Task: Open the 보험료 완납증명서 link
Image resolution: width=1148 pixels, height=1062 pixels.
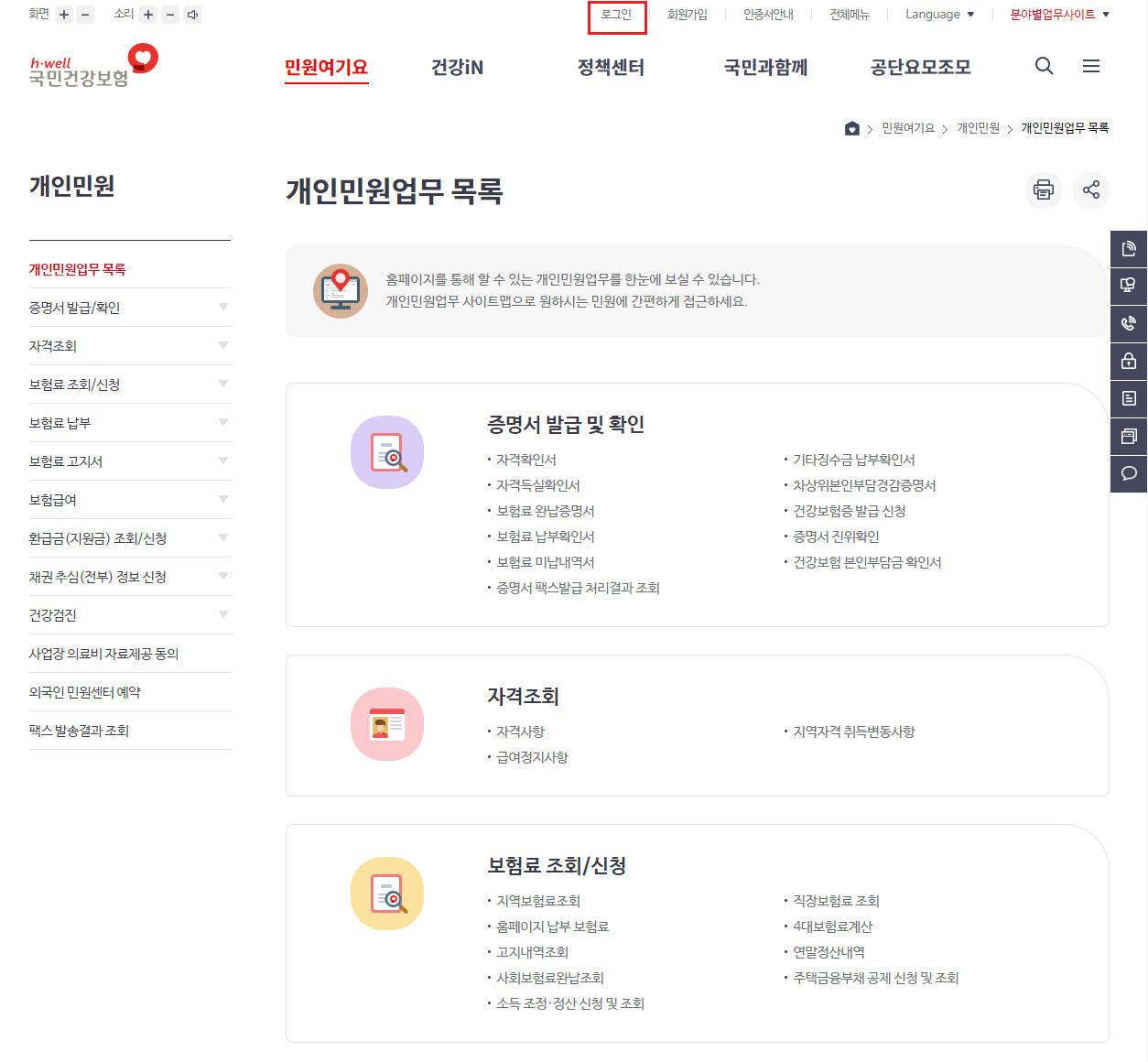Action: coord(546,511)
